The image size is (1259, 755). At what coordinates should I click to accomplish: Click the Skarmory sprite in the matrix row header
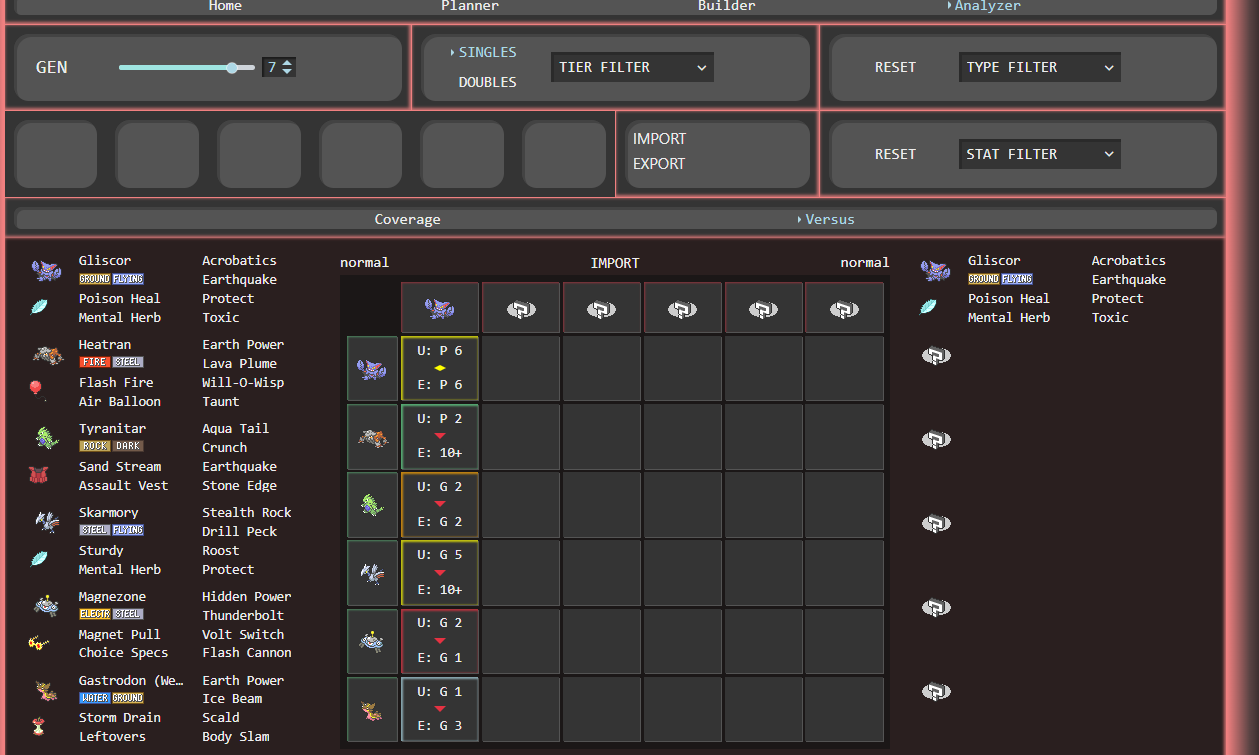(372, 573)
